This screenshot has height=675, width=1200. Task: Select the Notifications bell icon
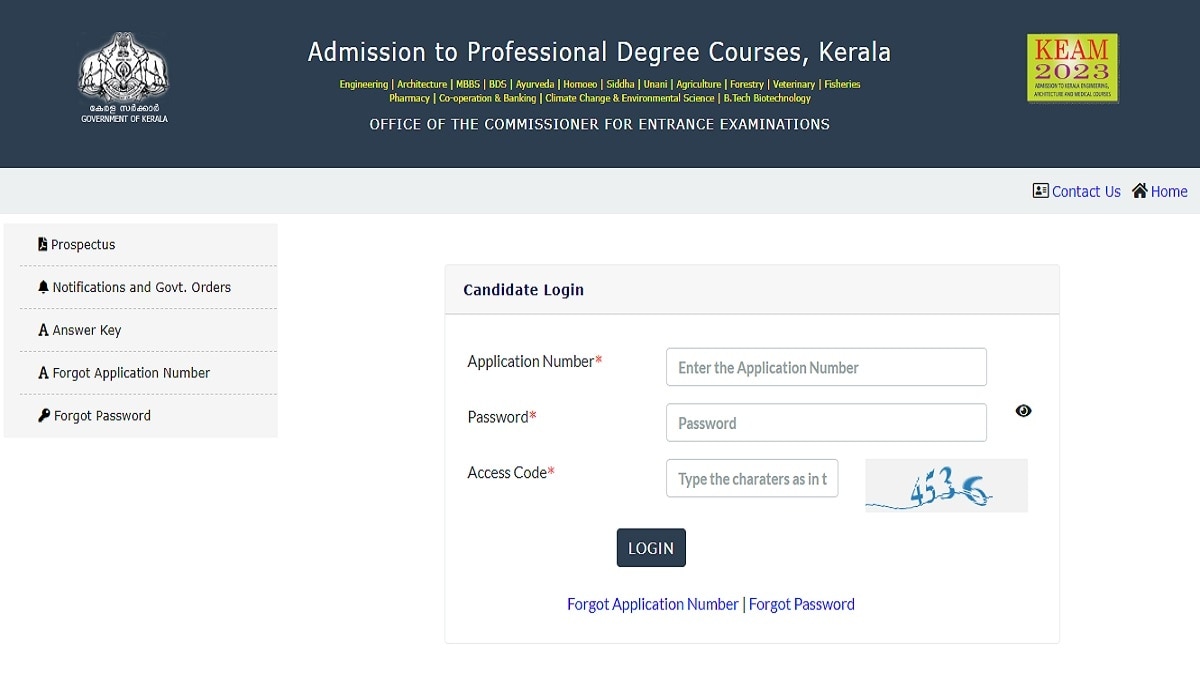point(43,286)
